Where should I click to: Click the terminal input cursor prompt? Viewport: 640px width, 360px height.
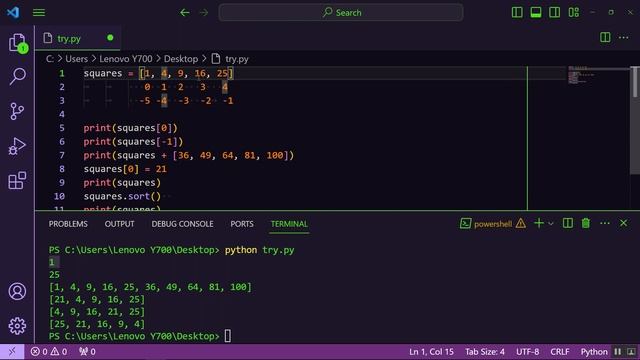point(228,336)
